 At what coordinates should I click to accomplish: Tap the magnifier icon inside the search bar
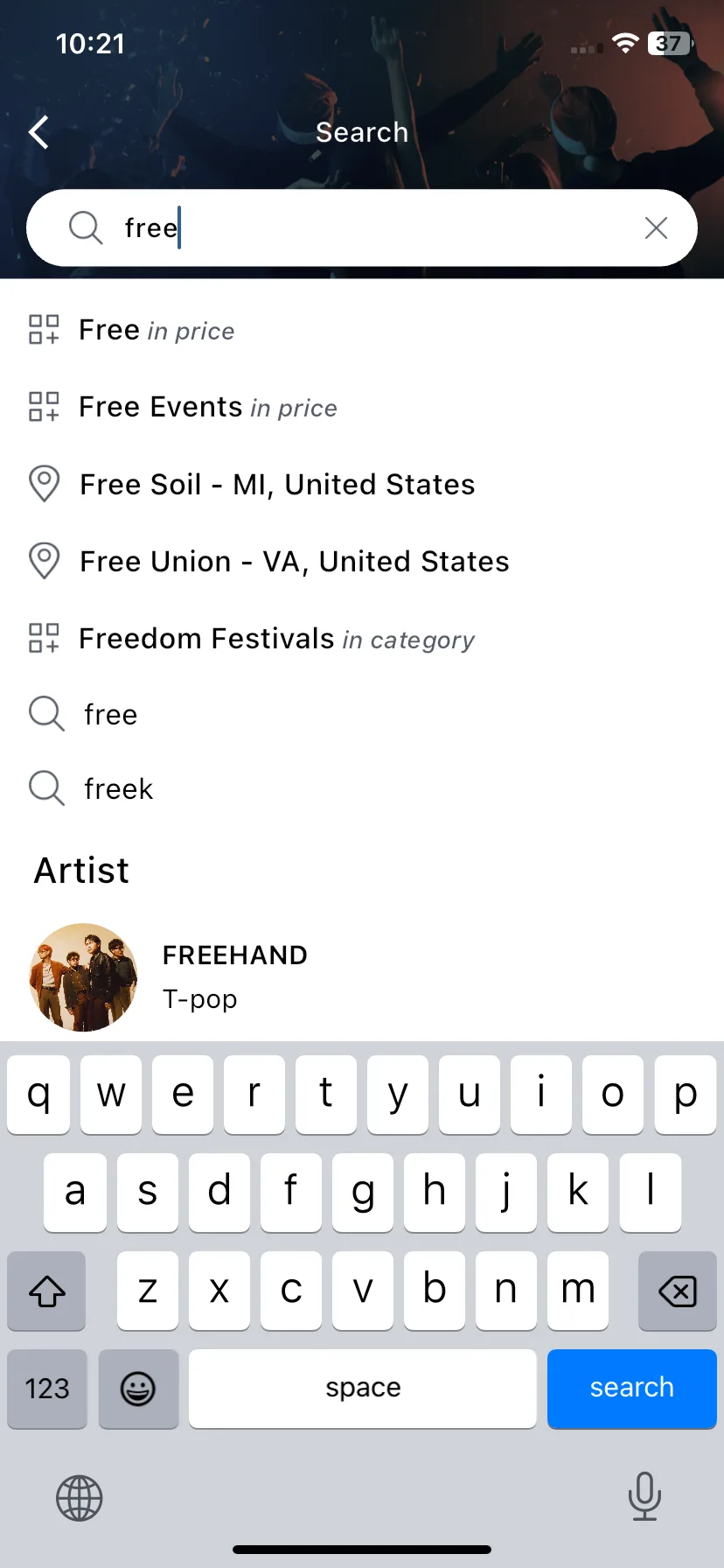pos(86,227)
